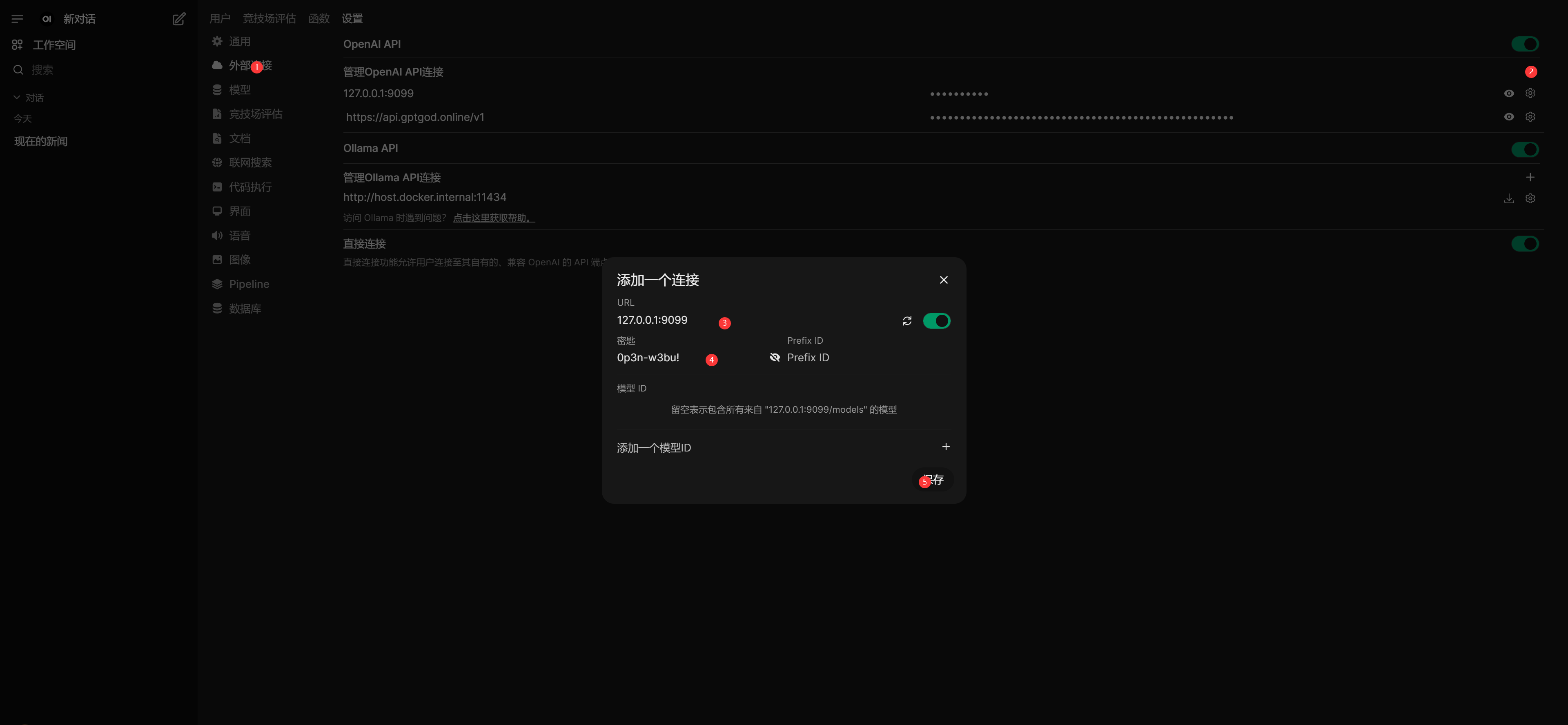1568x725 pixels.
Task: Collapse sidebar with hamburger menu icon
Action: [17, 19]
